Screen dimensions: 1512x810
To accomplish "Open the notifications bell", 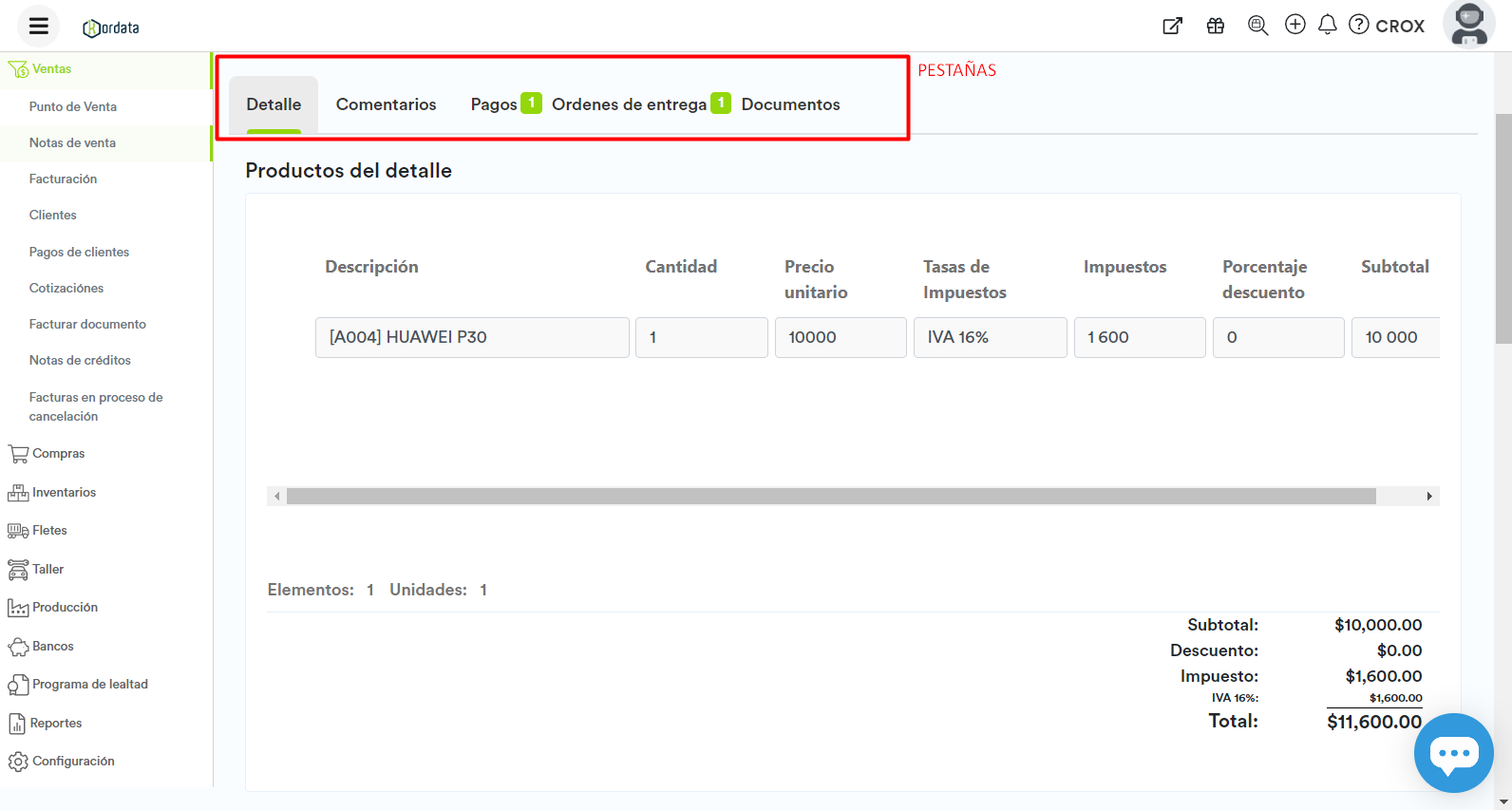I will (1328, 25).
